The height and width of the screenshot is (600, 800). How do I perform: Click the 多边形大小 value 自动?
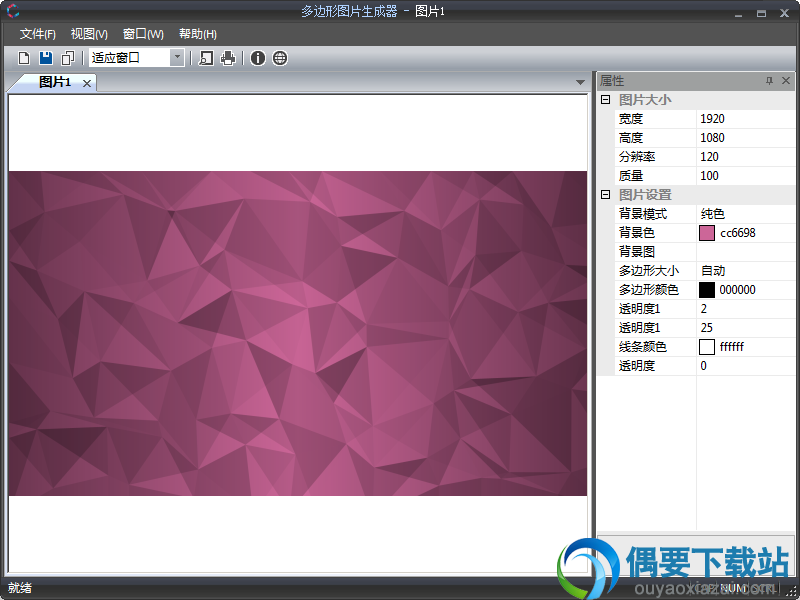pos(745,270)
